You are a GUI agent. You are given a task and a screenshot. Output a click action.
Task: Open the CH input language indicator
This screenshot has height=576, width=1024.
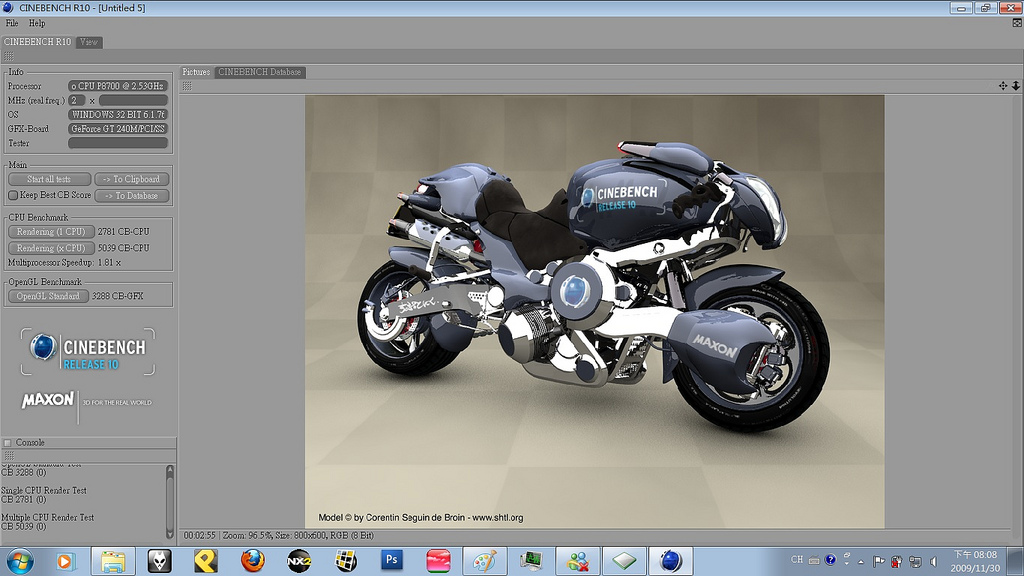(797, 560)
